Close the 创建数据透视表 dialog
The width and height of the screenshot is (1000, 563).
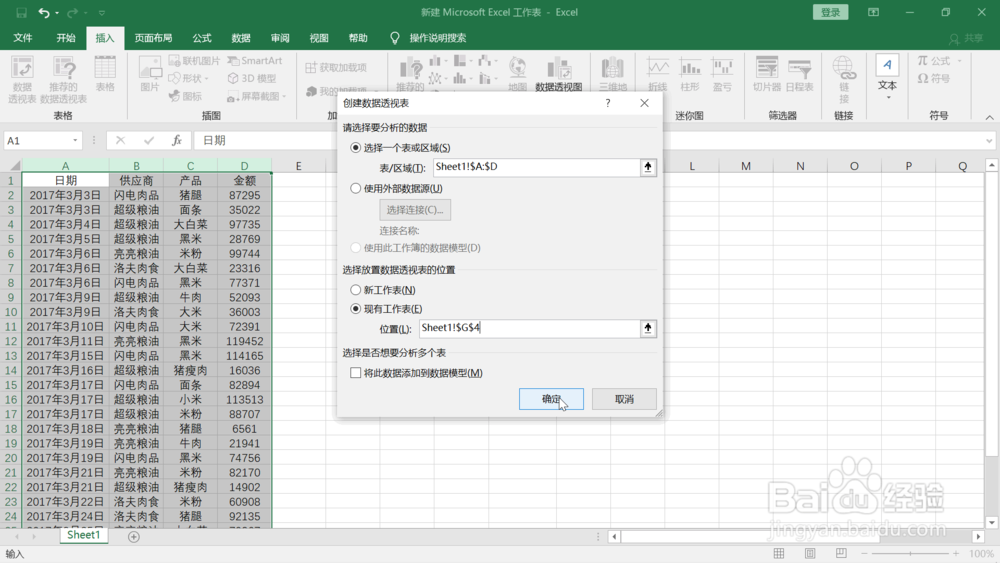pos(644,103)
